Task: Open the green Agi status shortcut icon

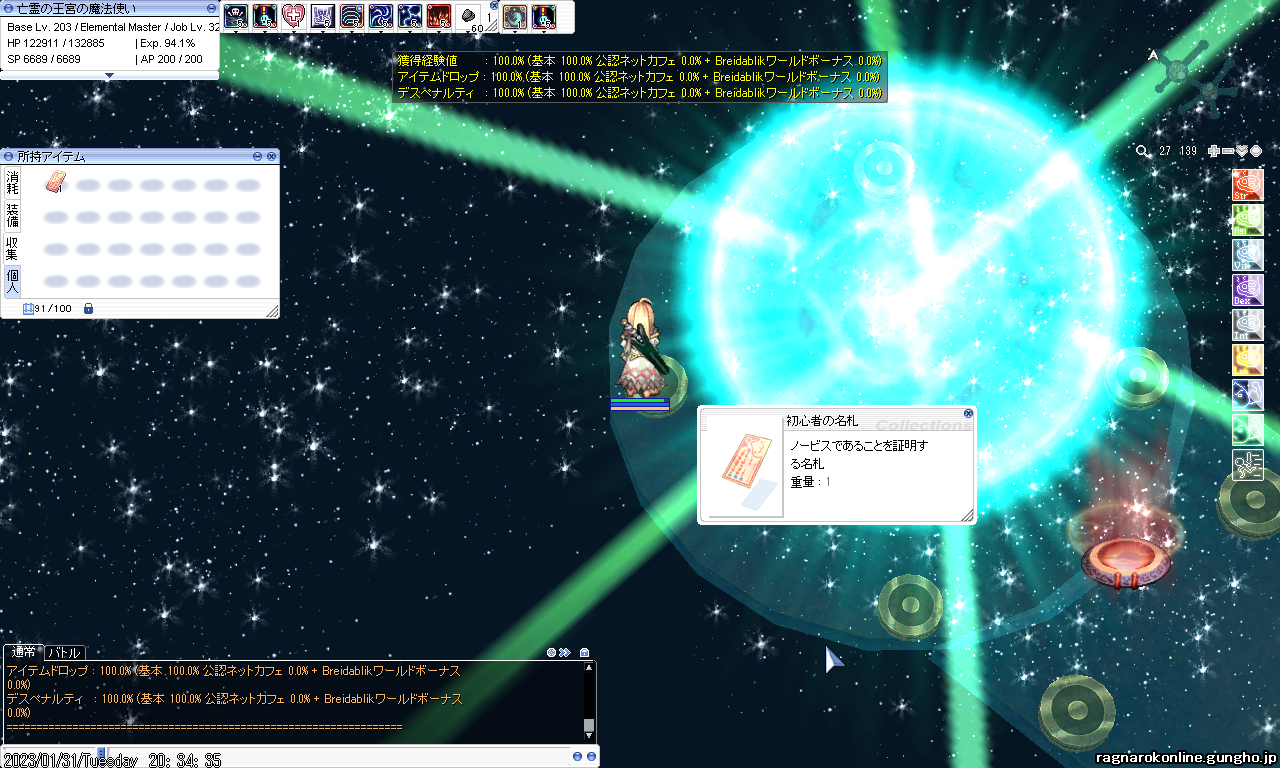Action: [1248, 220]
